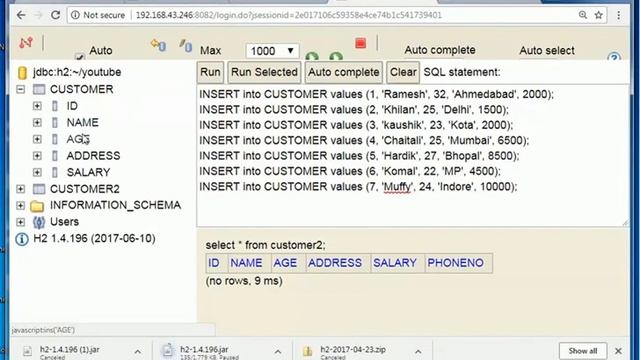Screen dimensions: 640x360
Task: Open the Chrome three-dot menu
Action: (x=619, y=15)
